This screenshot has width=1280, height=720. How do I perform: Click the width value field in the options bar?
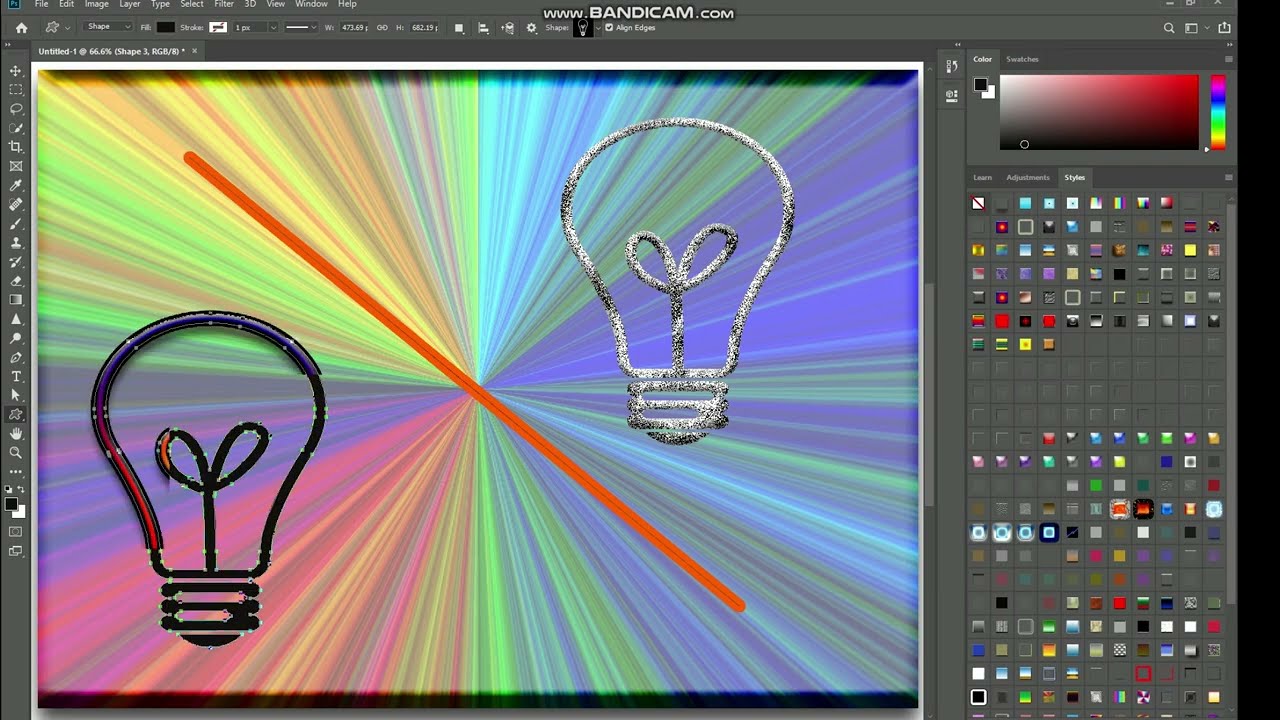(355, 28)
